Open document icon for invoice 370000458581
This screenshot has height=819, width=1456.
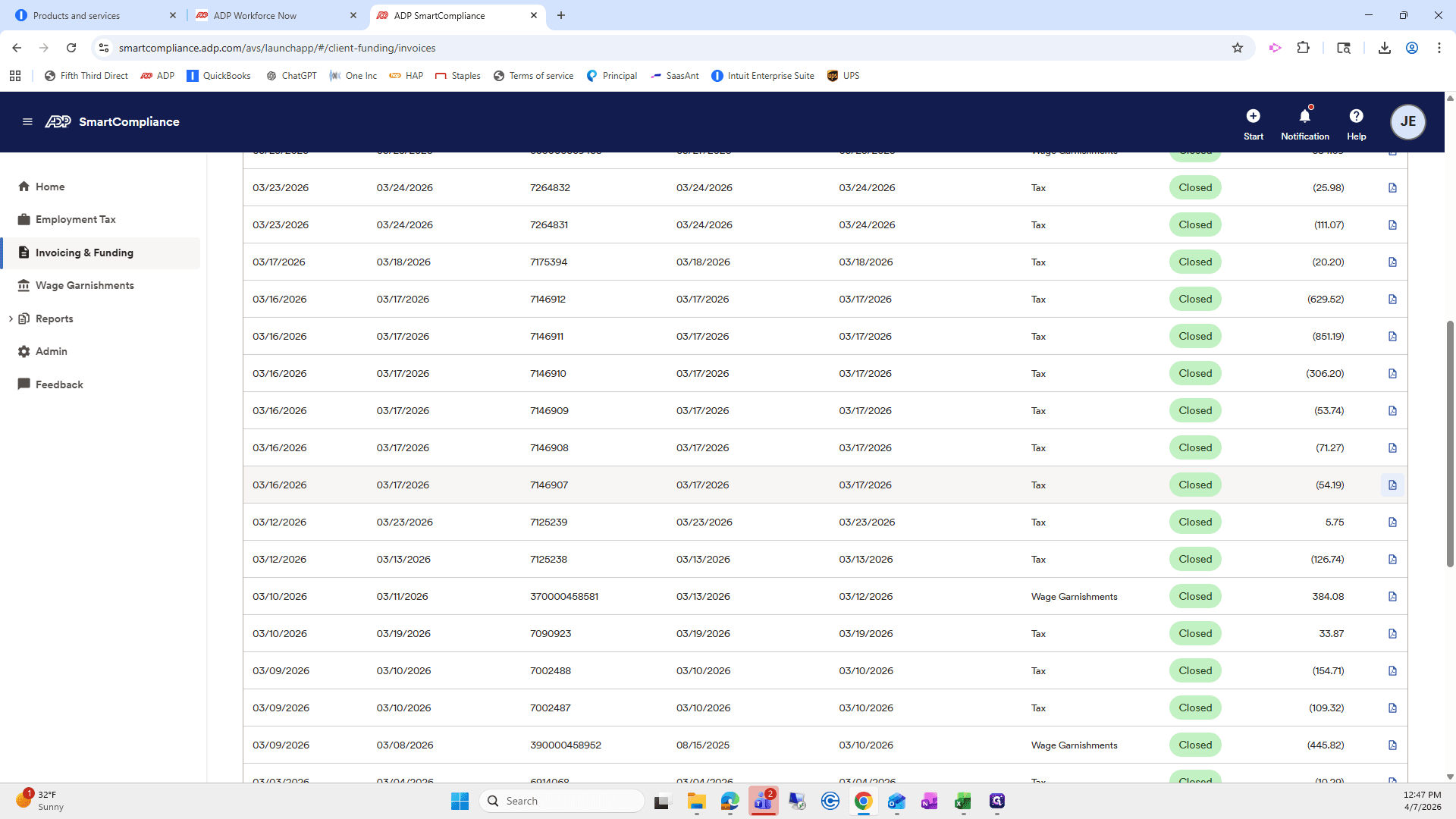tap(1392, 597)
